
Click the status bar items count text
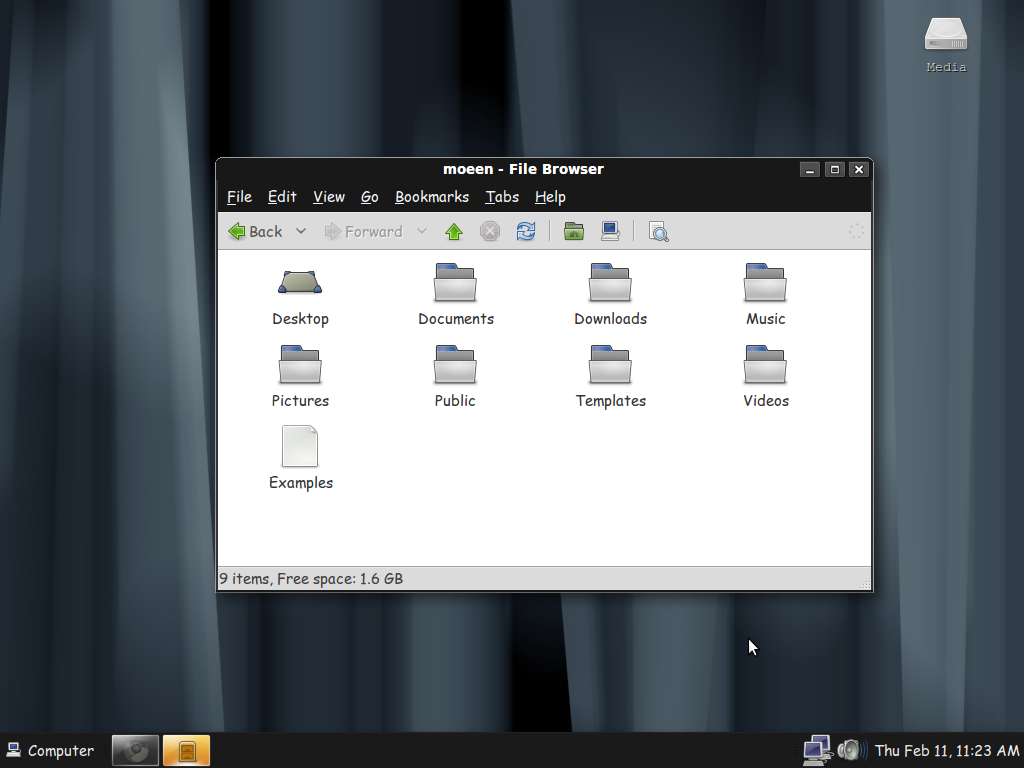(311, 579)
